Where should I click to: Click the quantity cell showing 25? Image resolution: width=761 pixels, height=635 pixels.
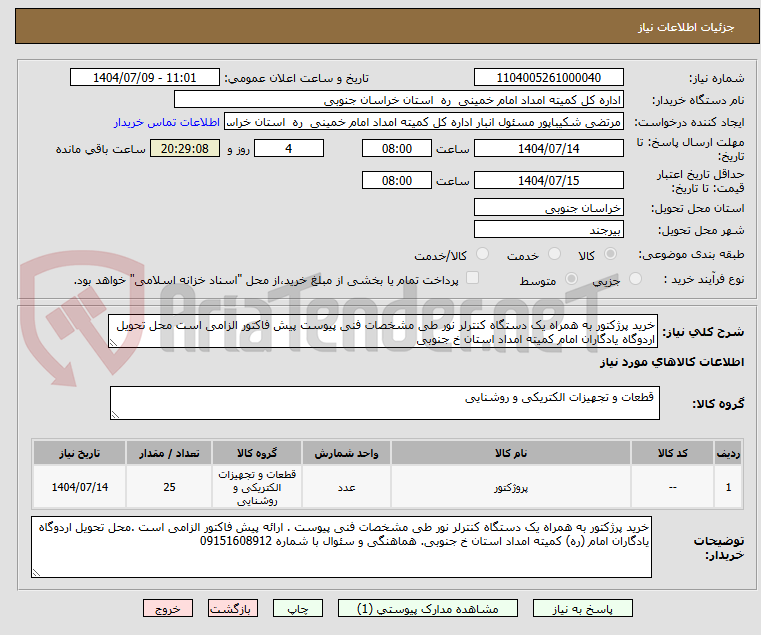(x=169, y=487)
